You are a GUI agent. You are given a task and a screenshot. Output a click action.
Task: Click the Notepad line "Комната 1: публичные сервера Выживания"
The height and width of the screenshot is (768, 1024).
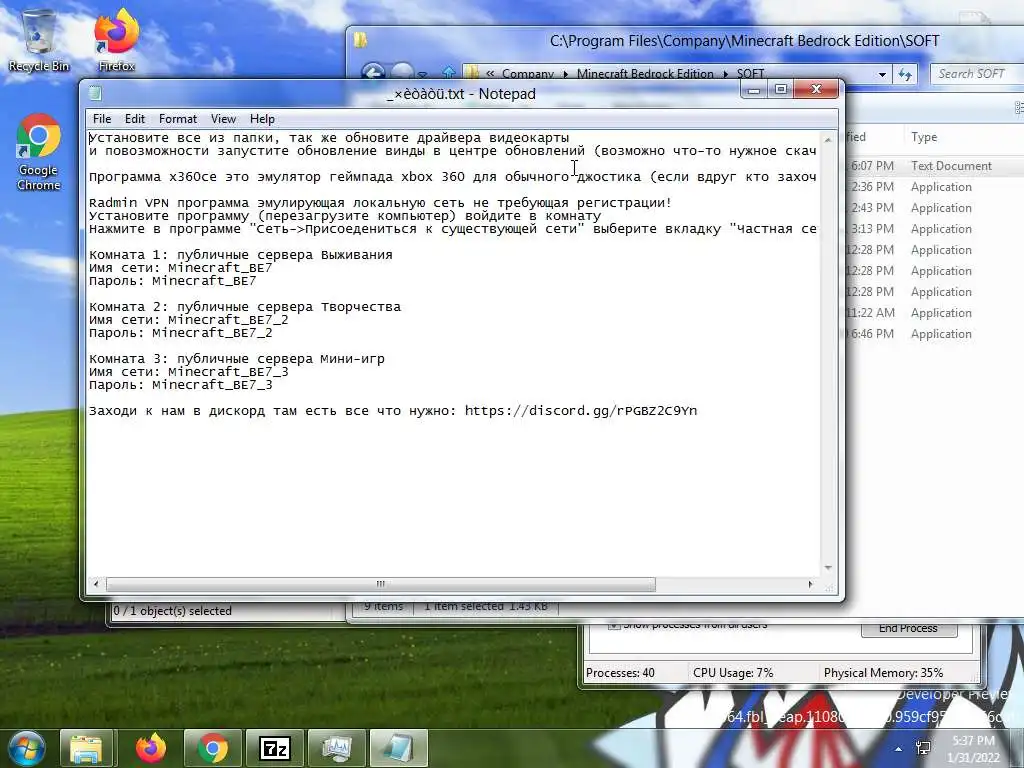pos(240,255)
